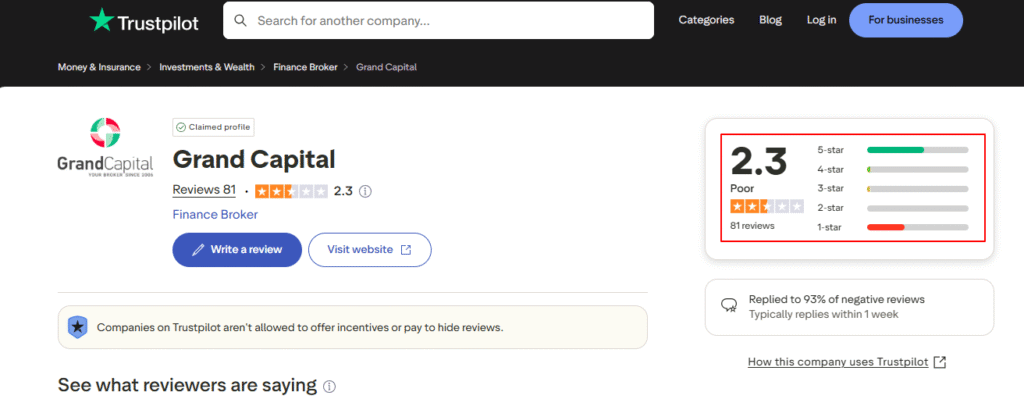Click the large 2.3 score in rating card
Screen dimensions: 1024x410
[x=759, y=161]
